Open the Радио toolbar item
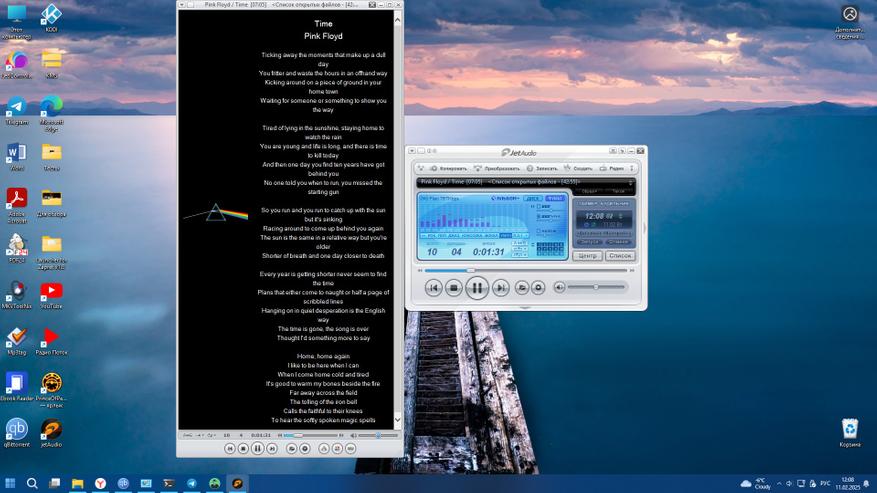 (x=612, y=168)
